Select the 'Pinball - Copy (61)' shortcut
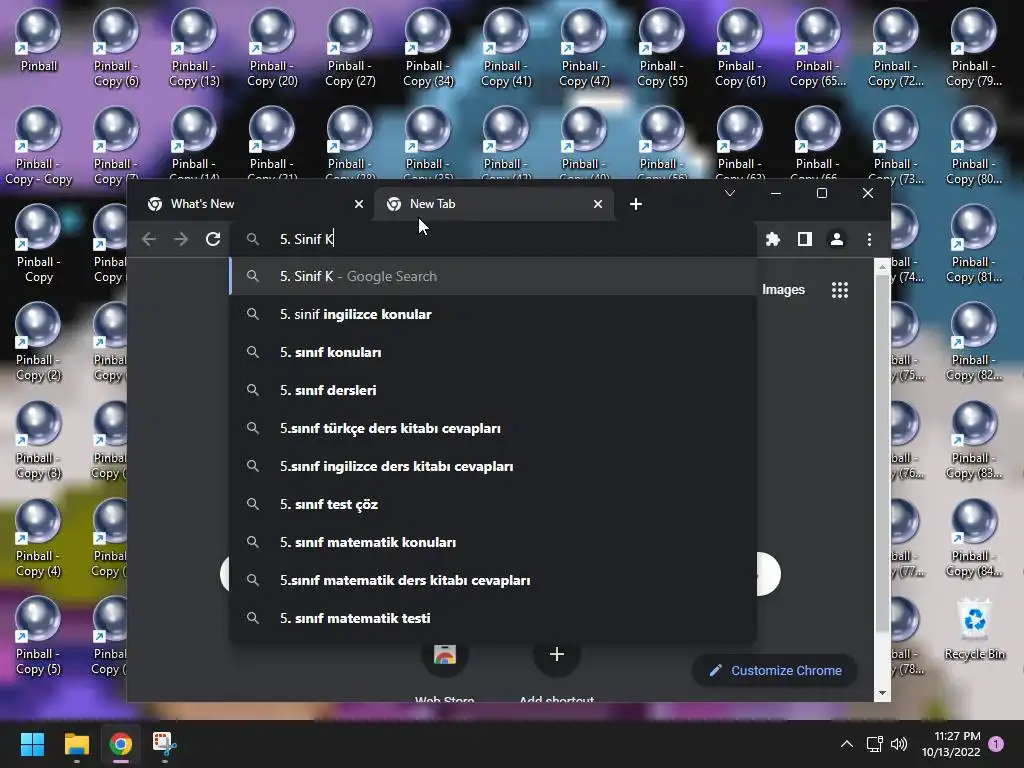The image size is (1024, 768). 740,47
